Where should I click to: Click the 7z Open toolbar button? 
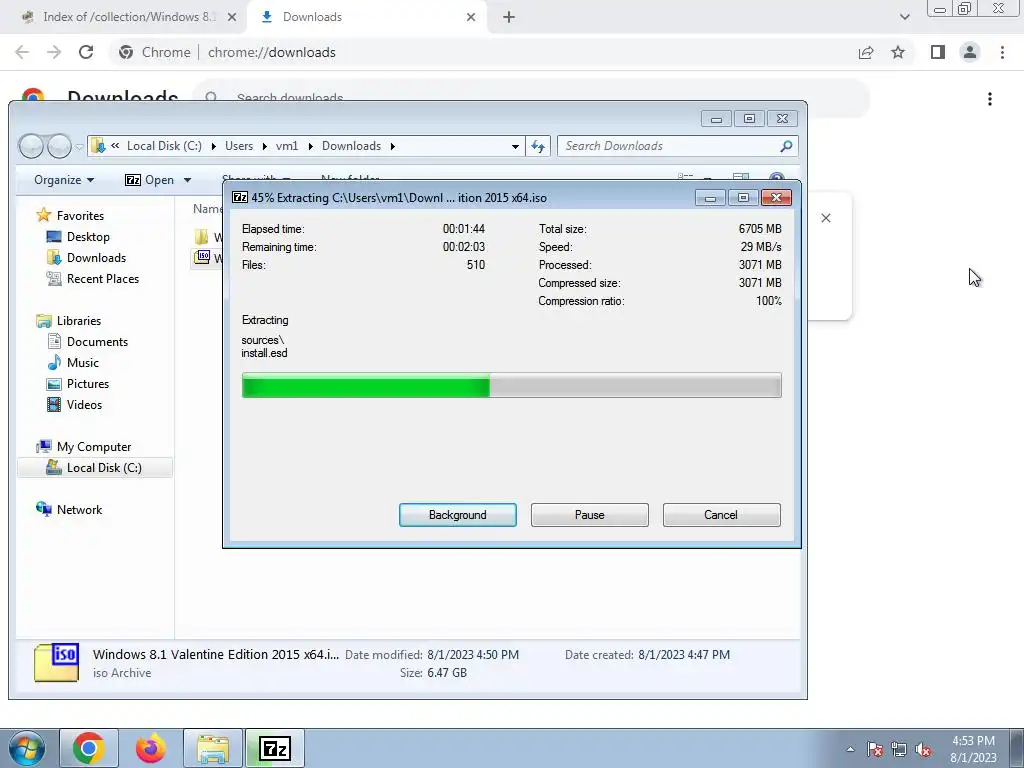(x=150, y=180)
